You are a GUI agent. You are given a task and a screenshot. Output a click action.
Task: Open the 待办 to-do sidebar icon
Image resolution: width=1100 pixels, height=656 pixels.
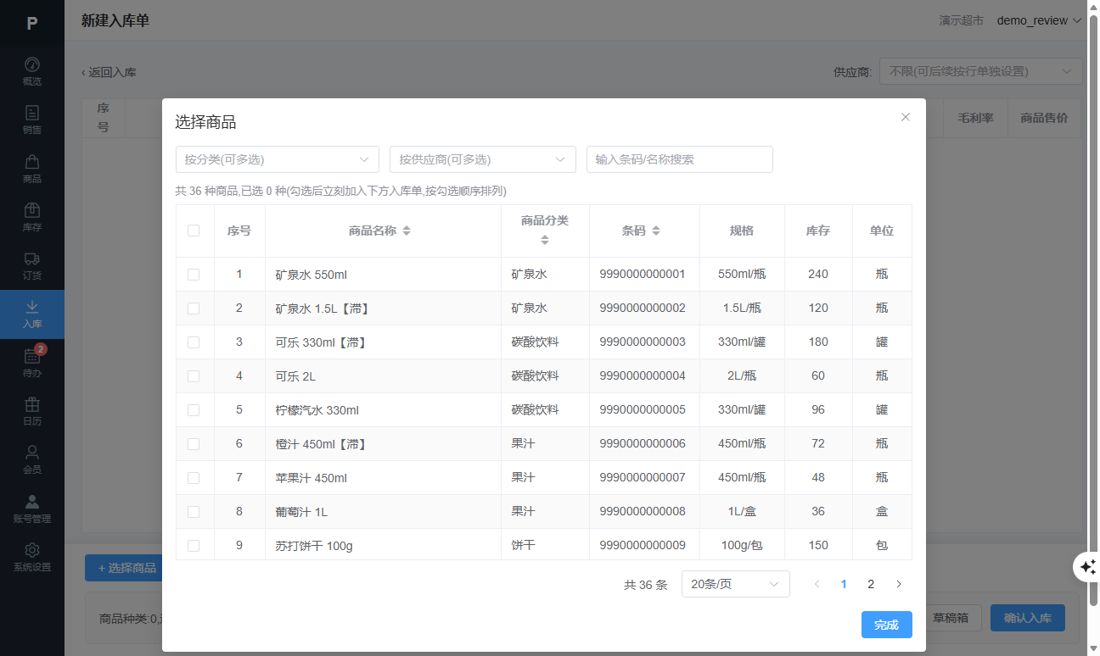point(32,362)
